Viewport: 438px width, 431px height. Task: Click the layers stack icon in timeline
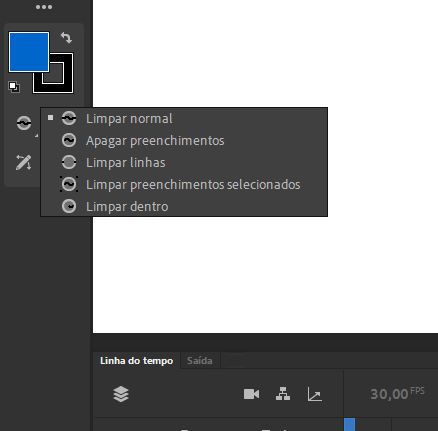coord(121,394)
